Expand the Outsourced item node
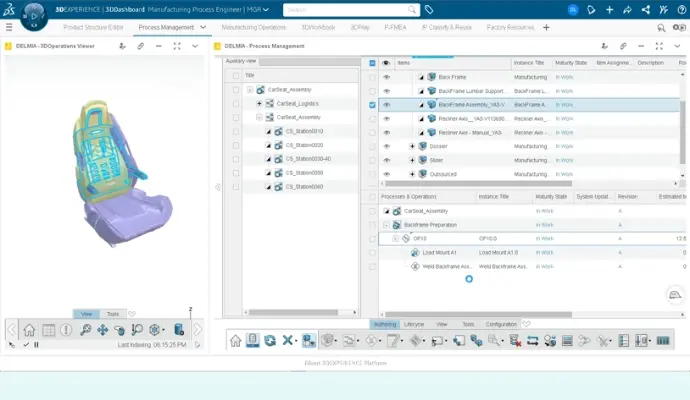Image resolution: width=690 pixels, height=400 pixels. tap(412, 174)
